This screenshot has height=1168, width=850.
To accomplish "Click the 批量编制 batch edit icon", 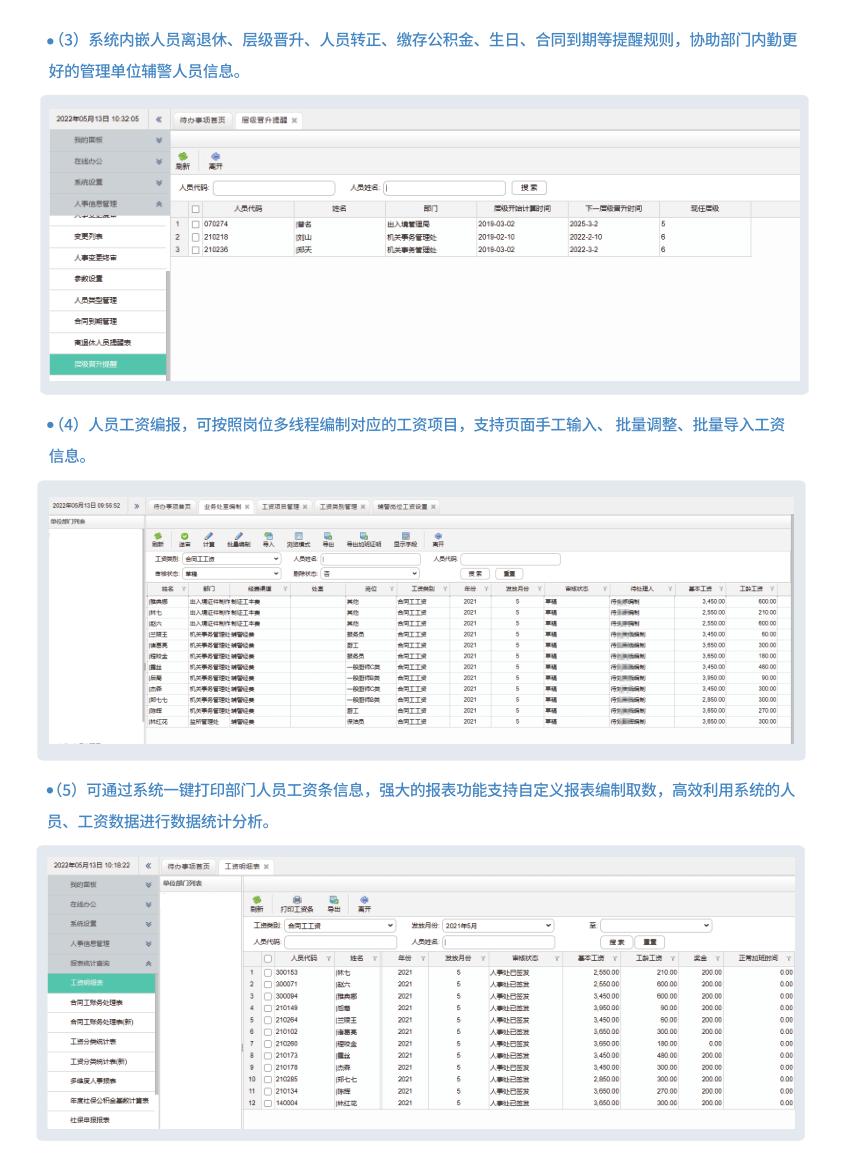I will click(238, 539).
